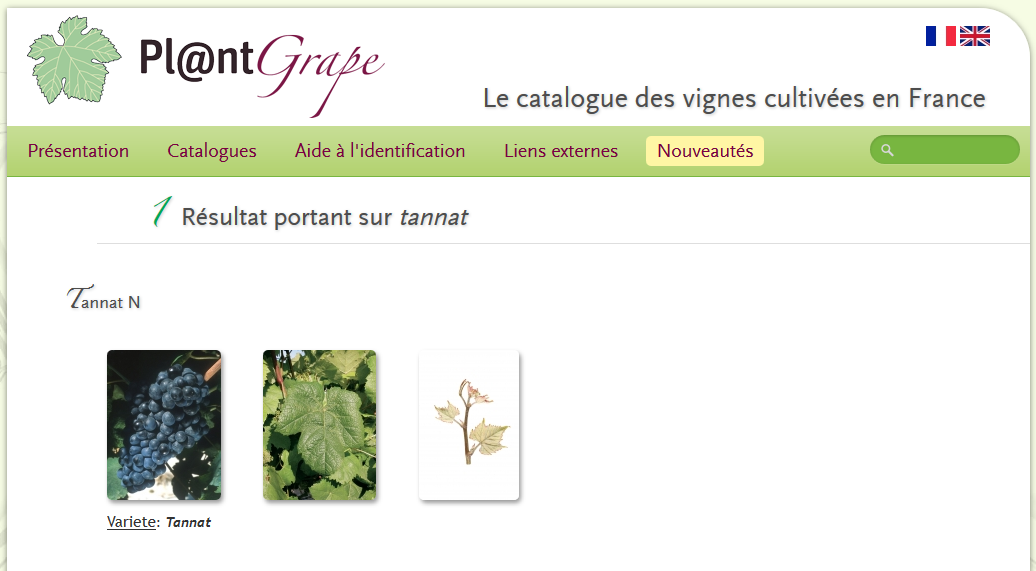Open the Aide à l'identification menu
Viewport: 1036px width, 571px height.
coord(380,151)
